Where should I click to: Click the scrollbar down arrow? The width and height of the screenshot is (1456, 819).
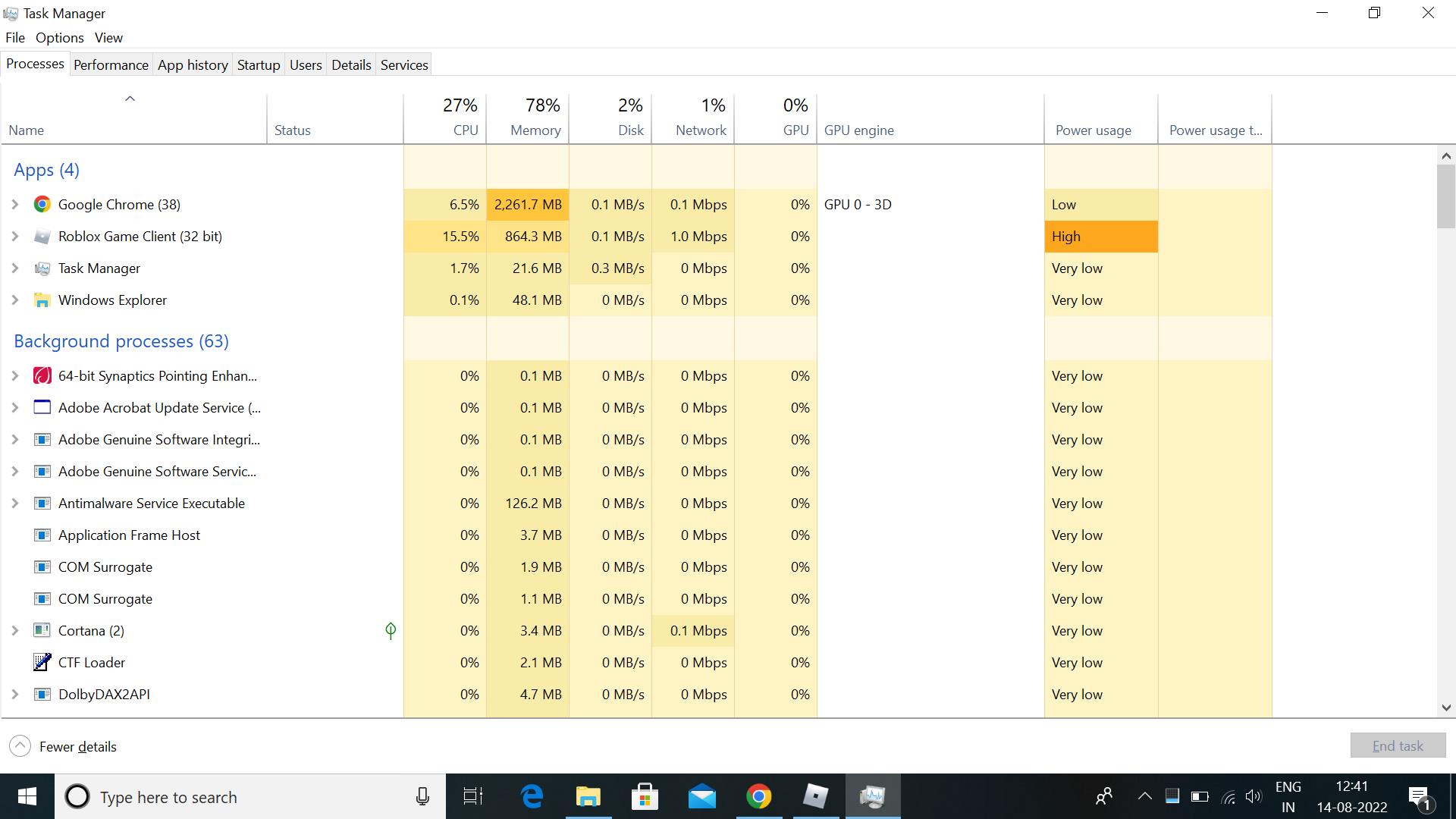point(1446,708)
